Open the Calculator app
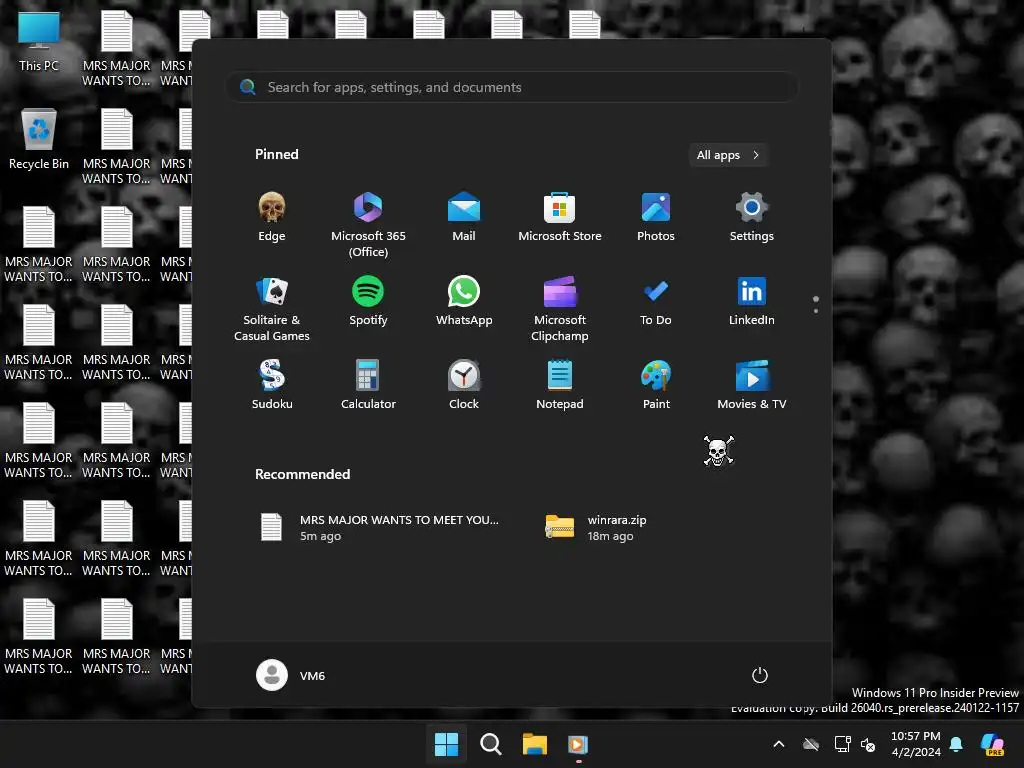Viewport: 1024px width, 768px height. (368, 385)
